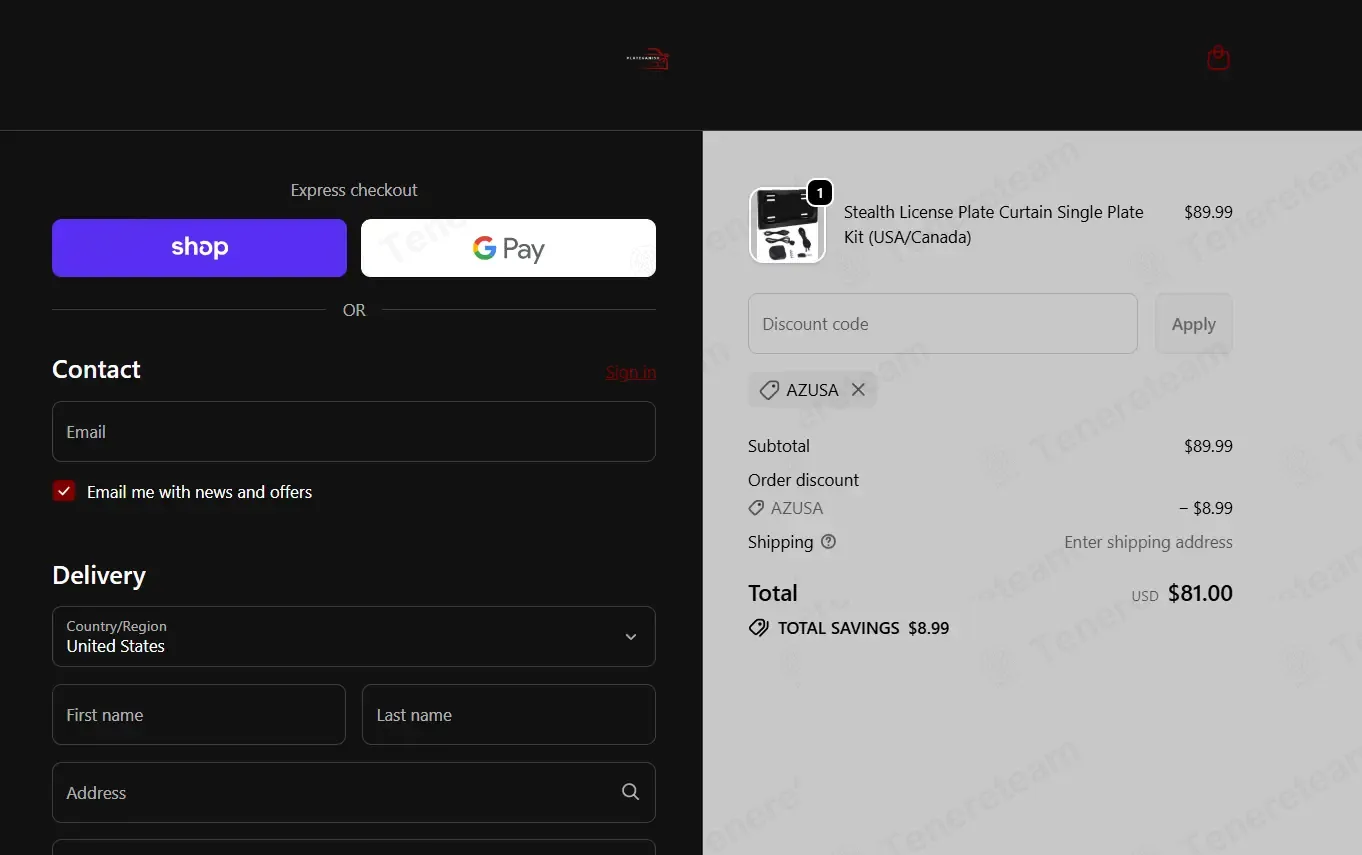Focus the Email input field
Image resolution: width=1362 pixels, height=855 pixels.
pos(354,432)
